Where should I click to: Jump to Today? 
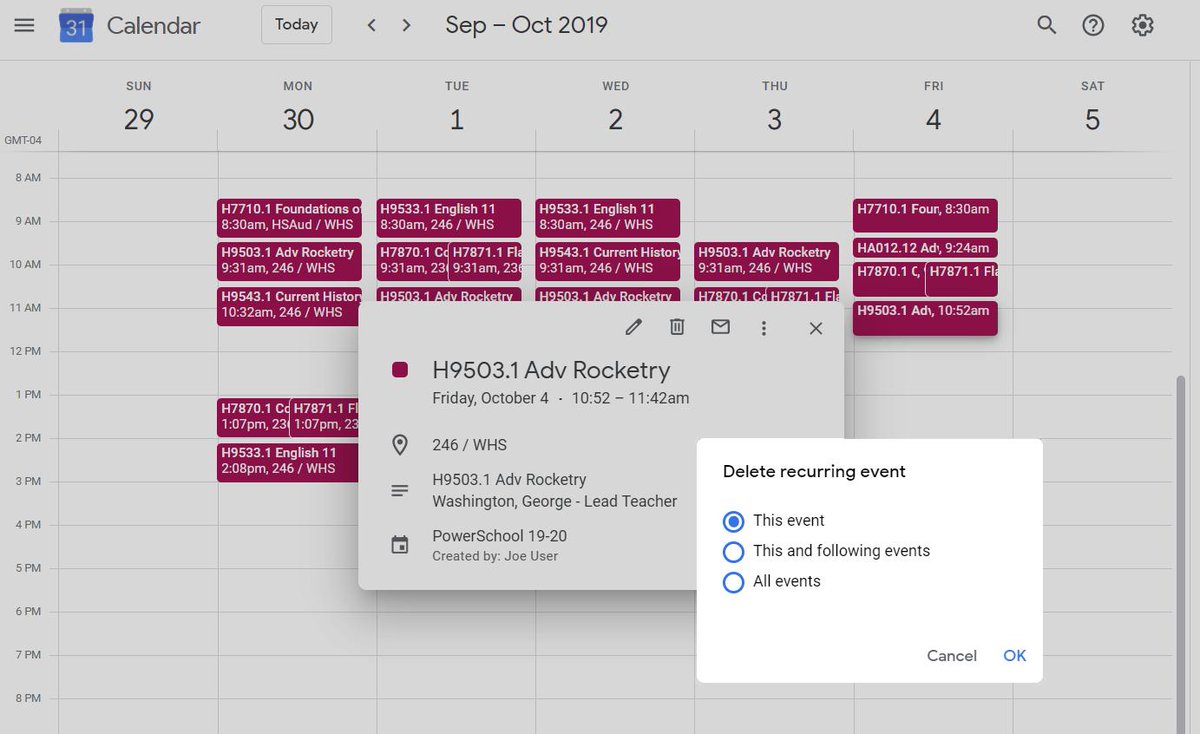pos(296,24)
